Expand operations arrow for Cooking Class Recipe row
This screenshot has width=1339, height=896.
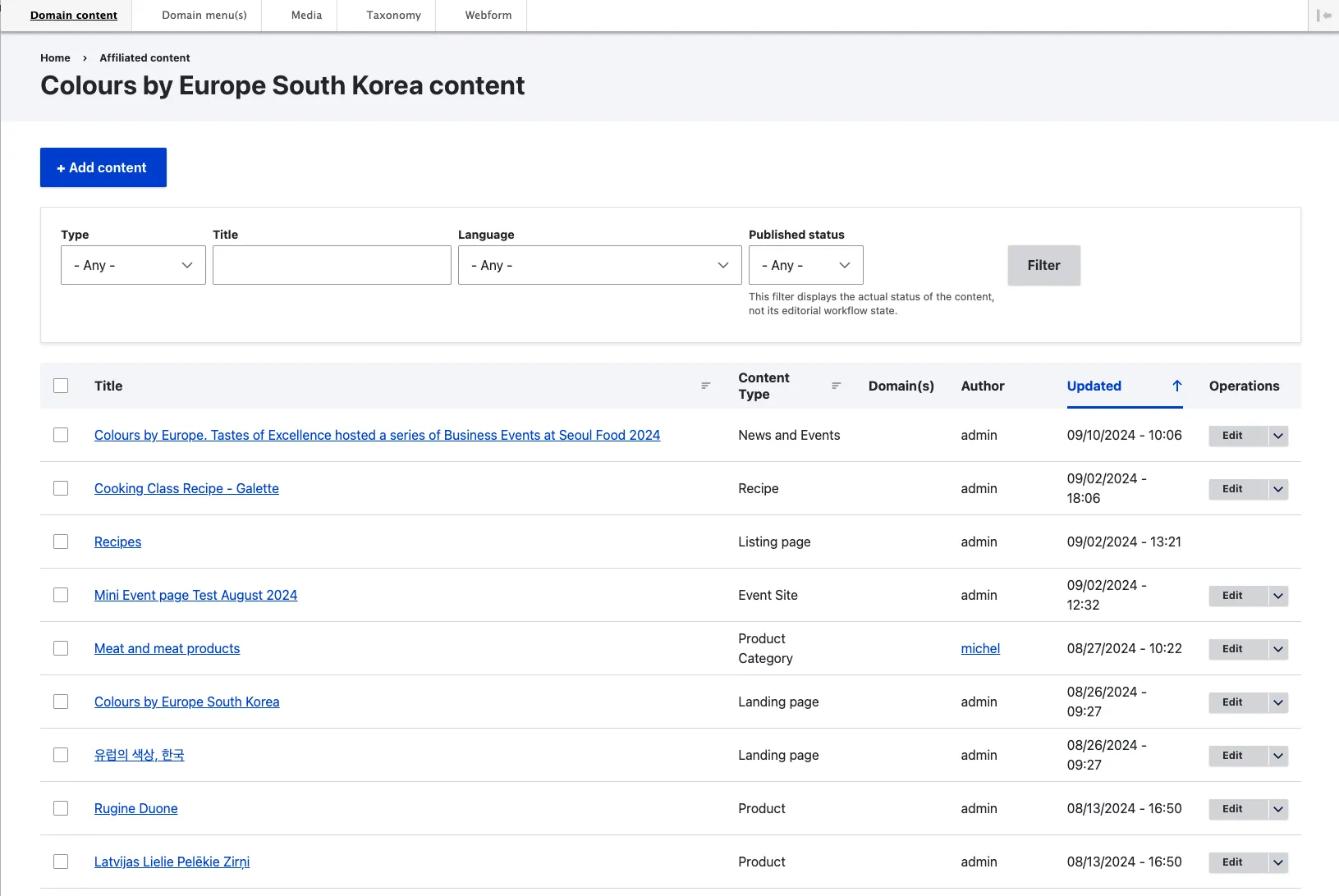(x=1277, y=489)
